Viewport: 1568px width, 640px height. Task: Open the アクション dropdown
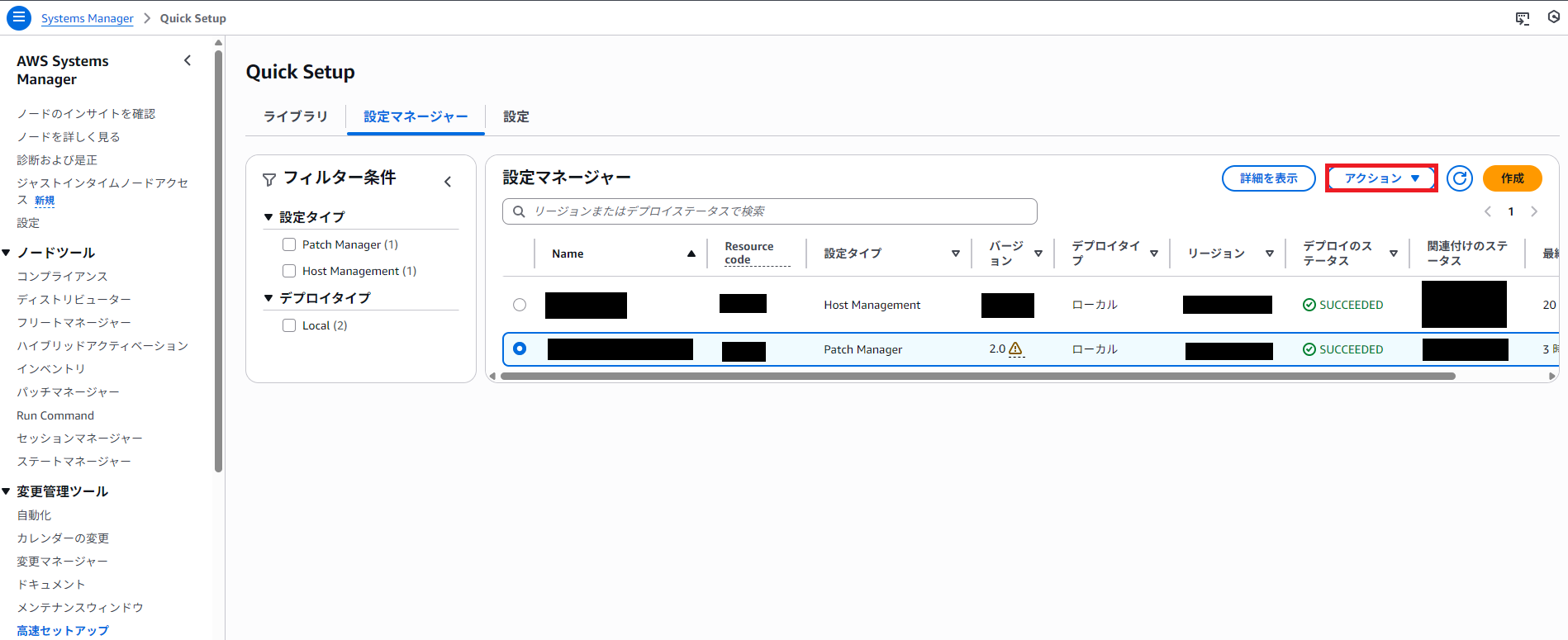click(1381, 178)
